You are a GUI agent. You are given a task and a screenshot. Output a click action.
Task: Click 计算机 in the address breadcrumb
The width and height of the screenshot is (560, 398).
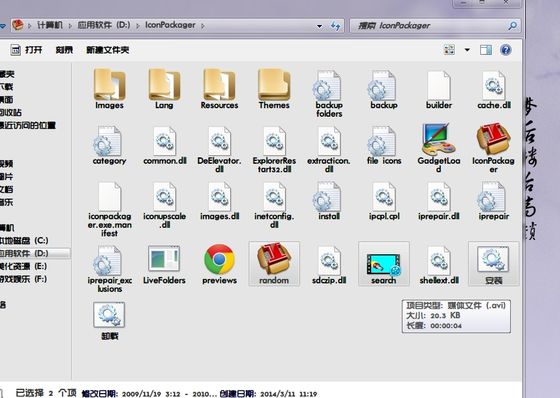pyautogui.click(x=50, y=25)
